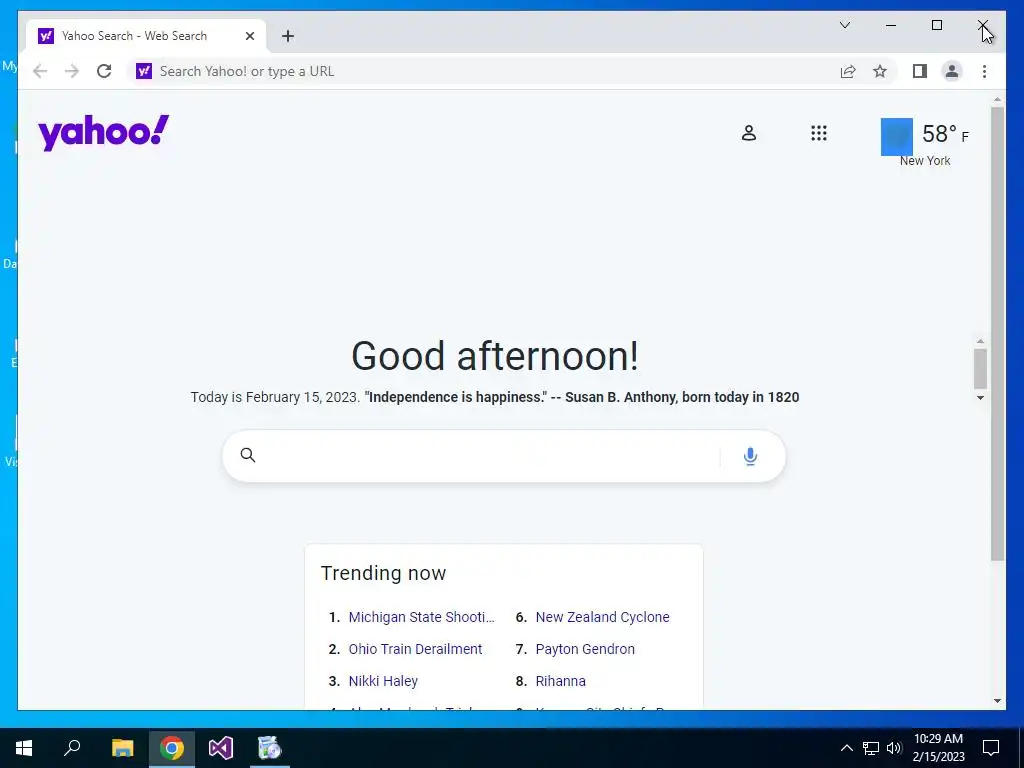Toggle the Chrome side panel icon
This screenshot has height=768, width=1024.
(x=920, y=71)
